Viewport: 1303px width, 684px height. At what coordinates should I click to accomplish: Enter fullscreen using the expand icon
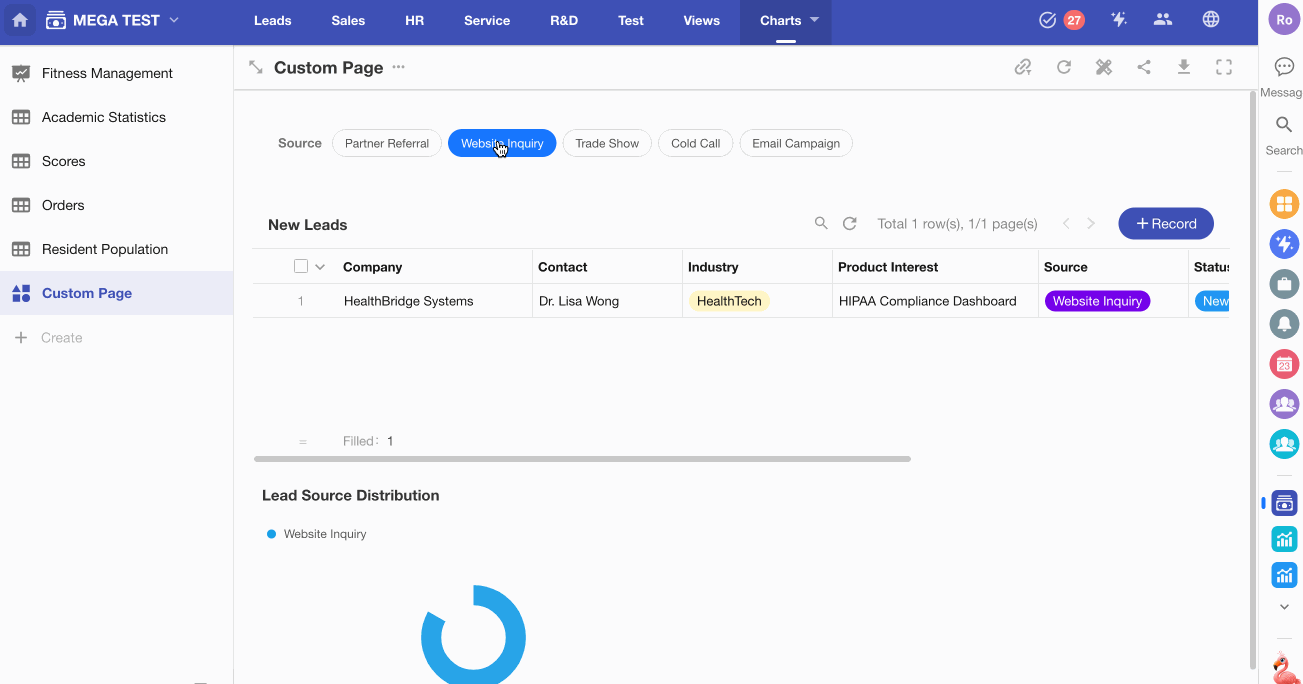(1224, 67)
